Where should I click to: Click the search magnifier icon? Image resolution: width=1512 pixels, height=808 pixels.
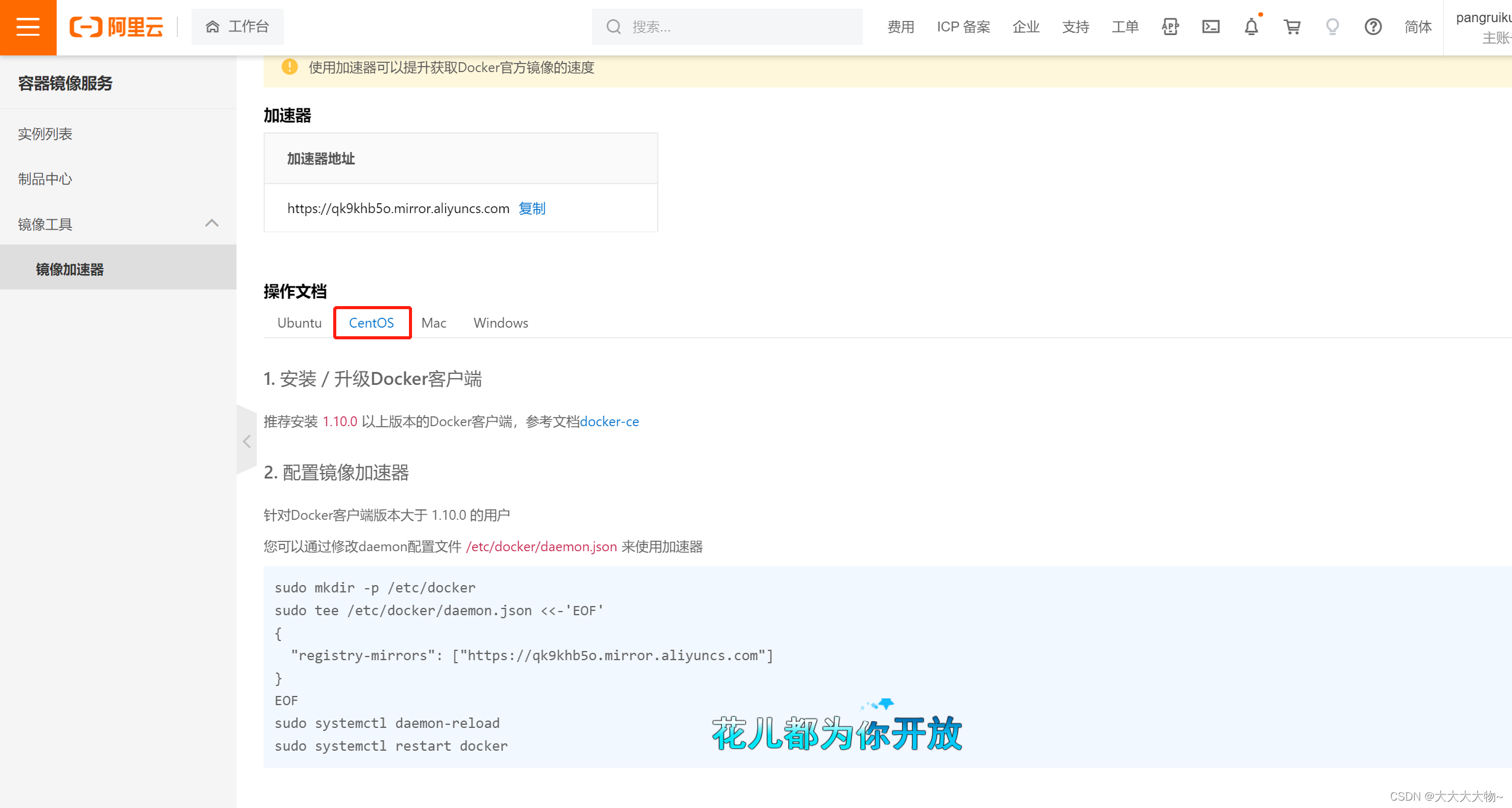pos(613,27)
